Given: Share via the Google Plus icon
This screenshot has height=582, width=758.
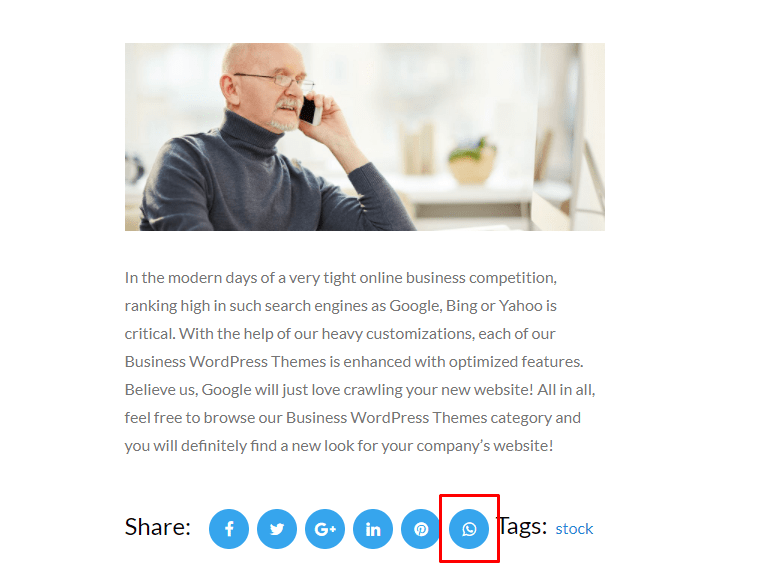Looking at the screenshot, I should coord(325,529).
